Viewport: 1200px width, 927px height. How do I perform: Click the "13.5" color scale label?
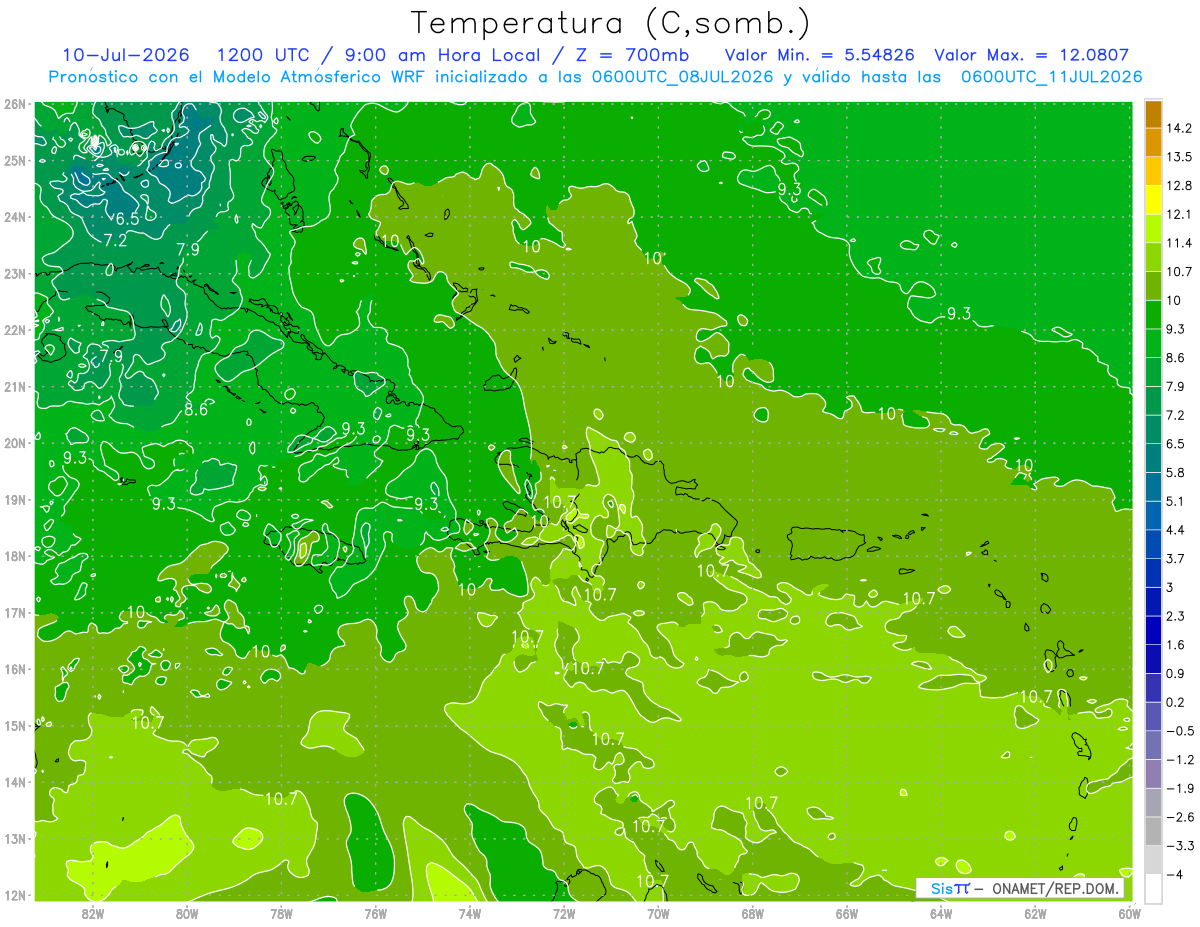point(1178,157)
